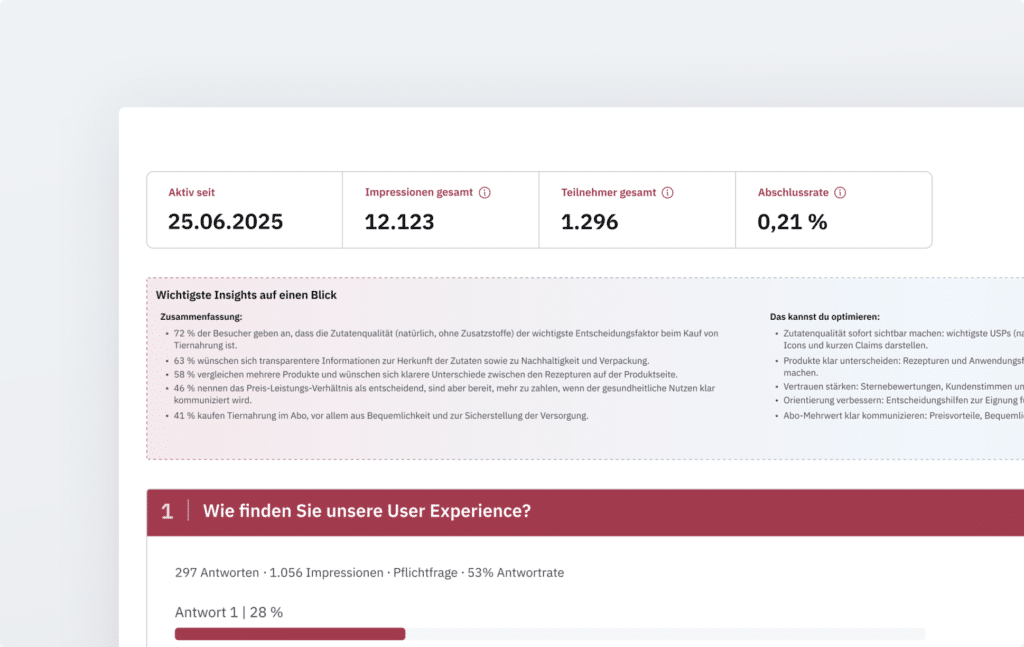Click the 0,21 % completion rate value
Viewport: 1024px width, 647px height.
[792, 222]
